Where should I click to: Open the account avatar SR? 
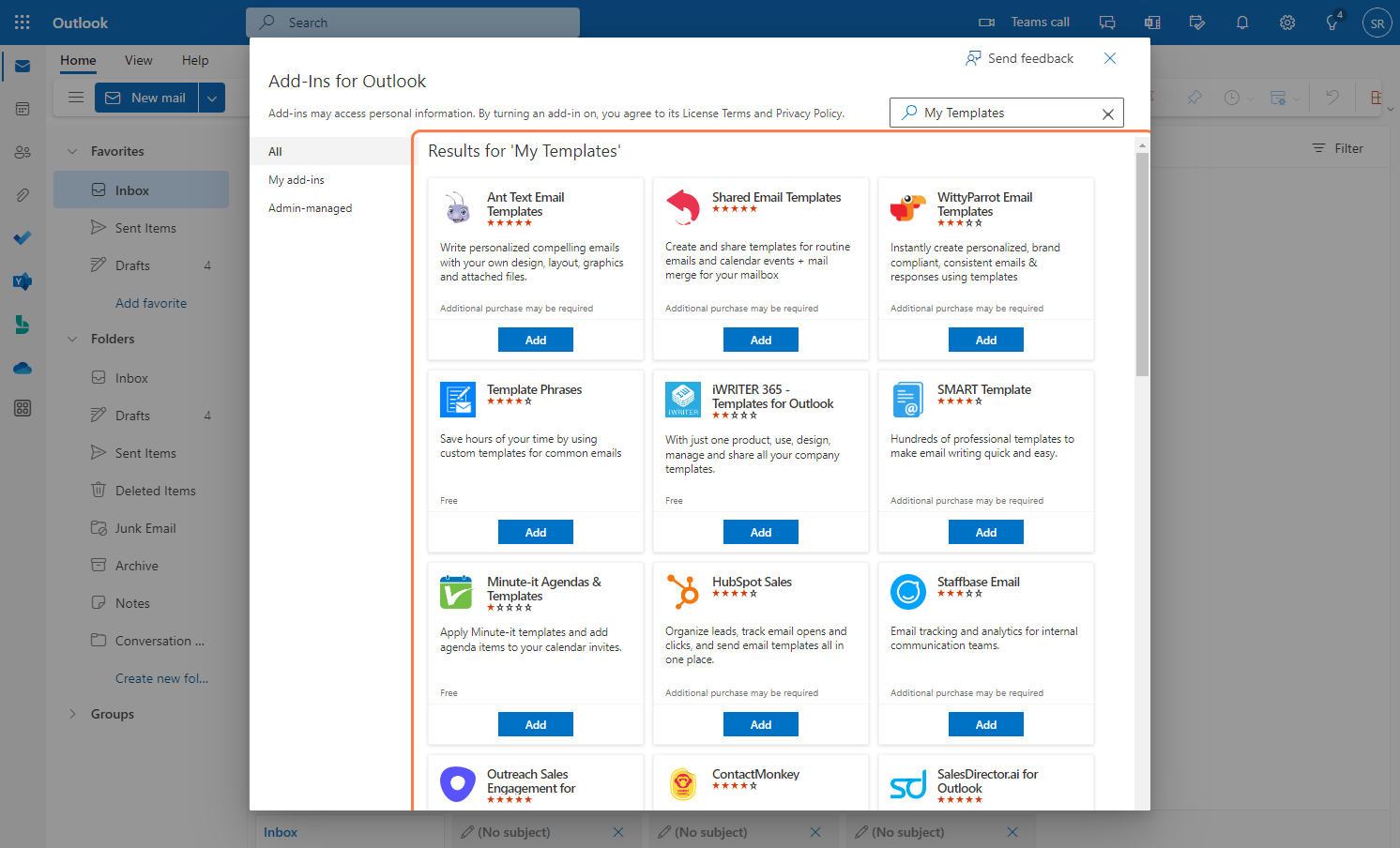pyautogui.click(x=1377, y=23)
